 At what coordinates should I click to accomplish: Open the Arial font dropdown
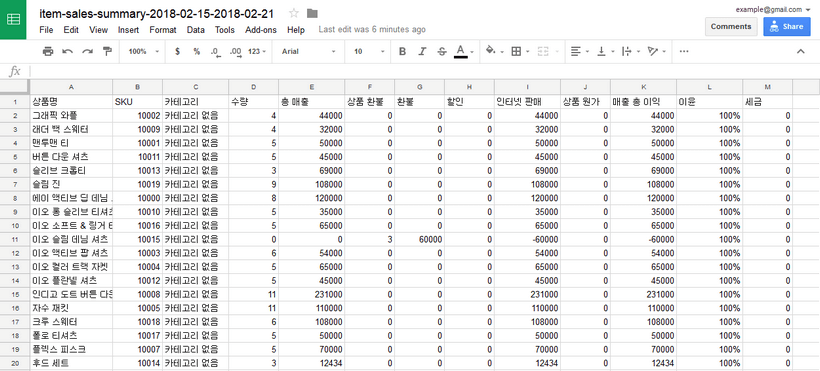309,51
